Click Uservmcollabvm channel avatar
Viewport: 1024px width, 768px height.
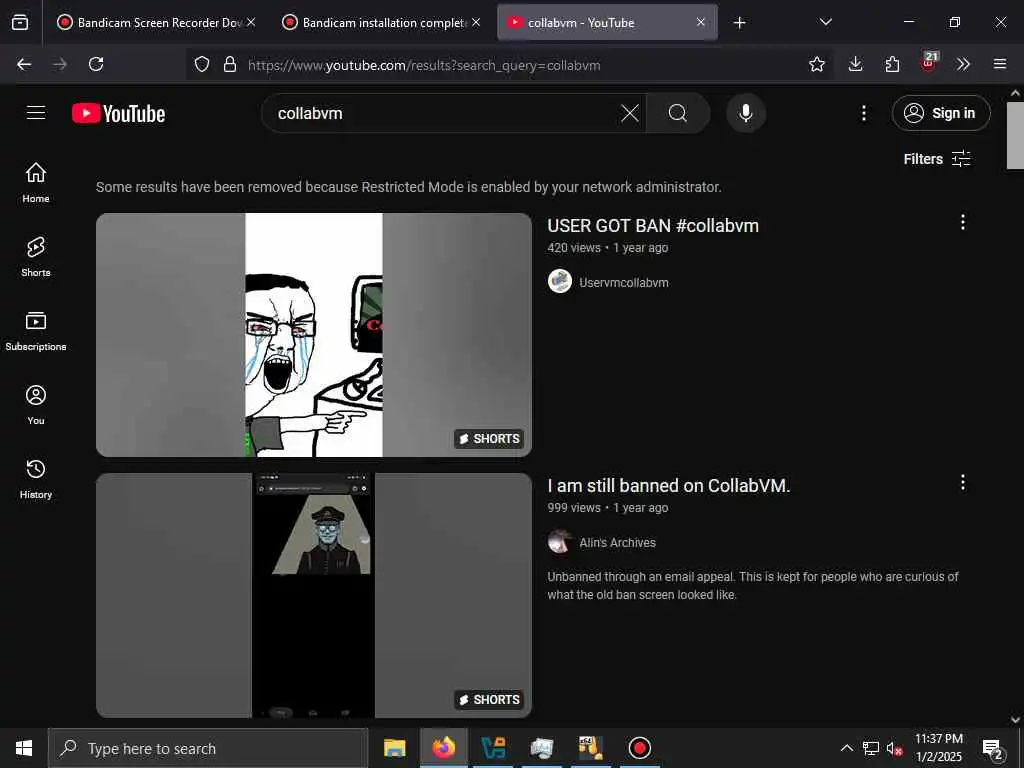pyautogui.click(x=560, y=281)
